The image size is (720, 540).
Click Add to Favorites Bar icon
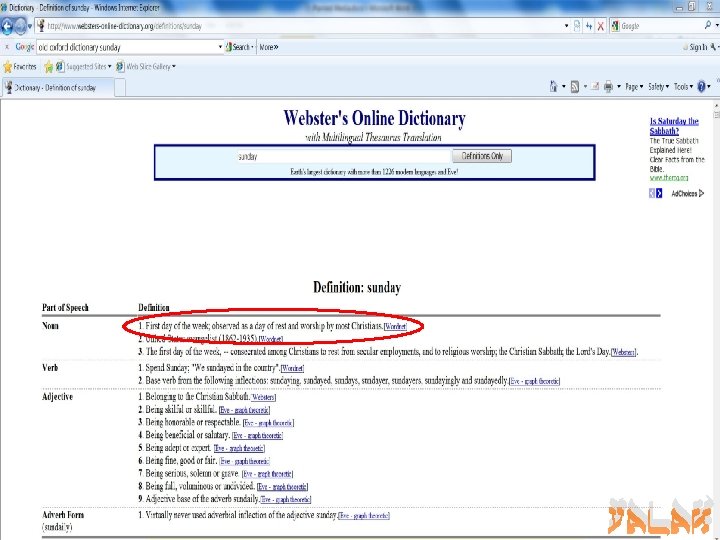click(48, 67)
